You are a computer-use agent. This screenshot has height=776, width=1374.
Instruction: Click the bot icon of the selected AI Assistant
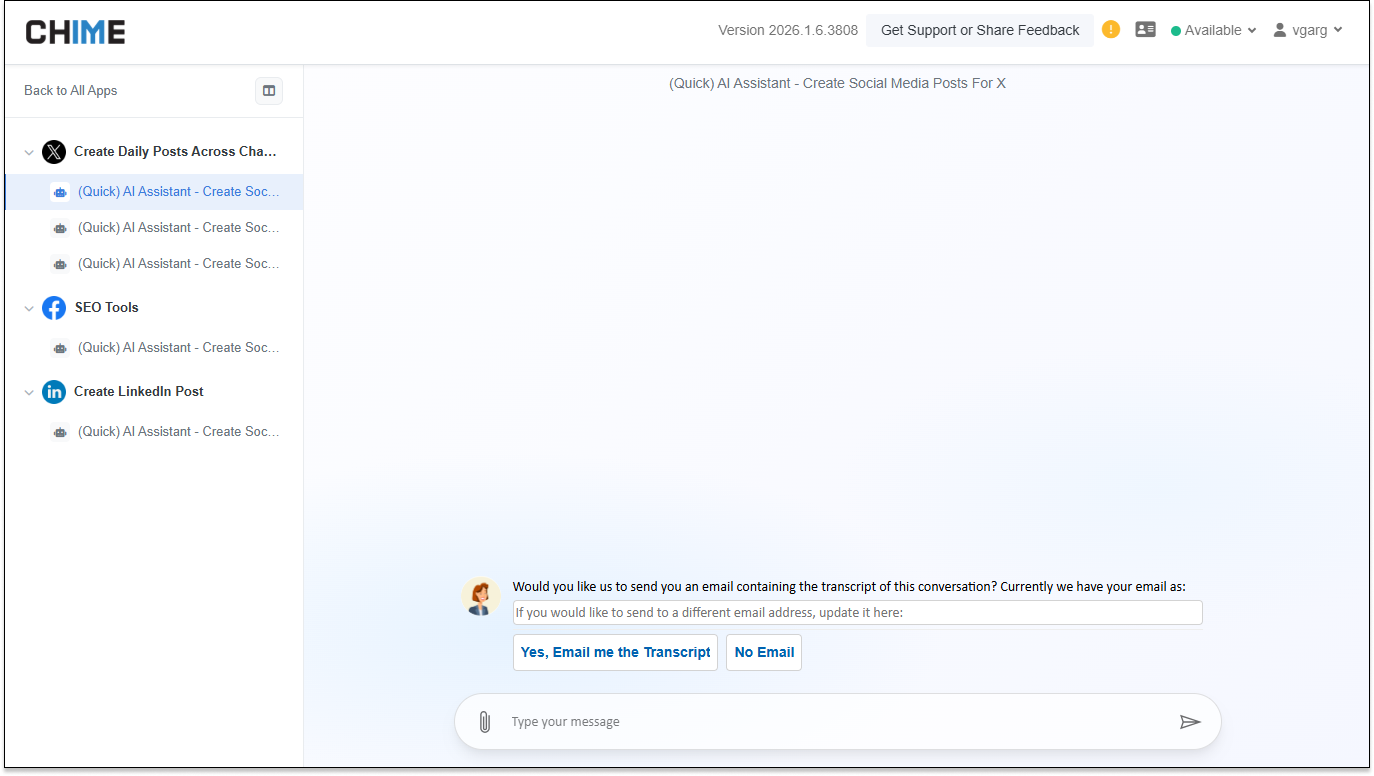pos(61,191)
